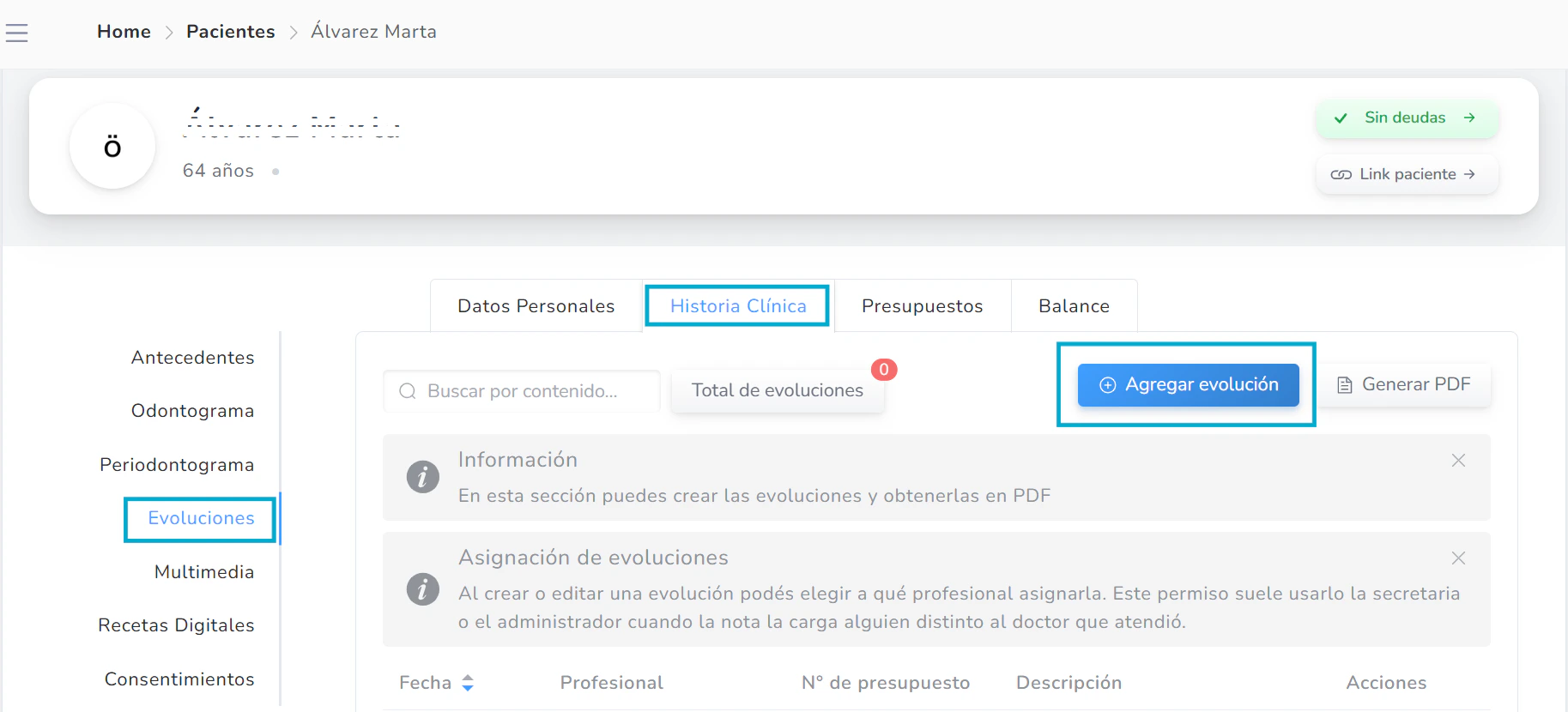The height and width of the screenshot is (712, 1568).
Task: Switch to the Datos Personales tab
Action: tap(536, 306)
